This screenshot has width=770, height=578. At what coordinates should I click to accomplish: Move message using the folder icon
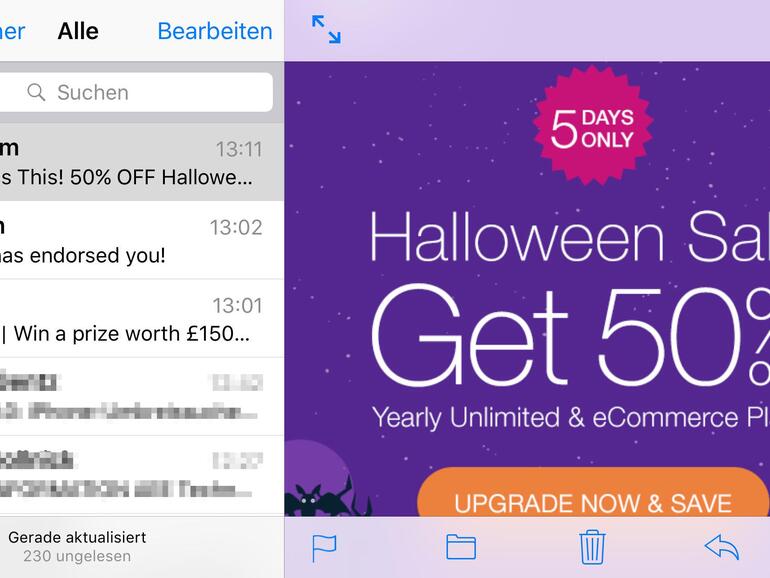tap(461, 547)
